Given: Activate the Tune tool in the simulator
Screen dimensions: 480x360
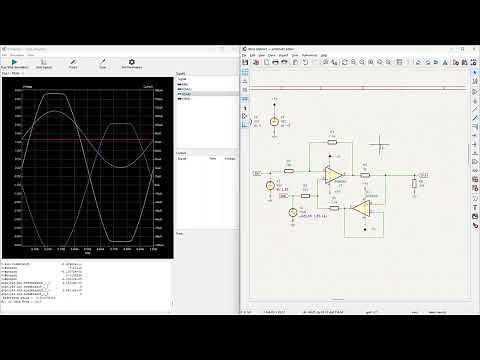Looking at the screenshot, I should click(x=103, y=63).
